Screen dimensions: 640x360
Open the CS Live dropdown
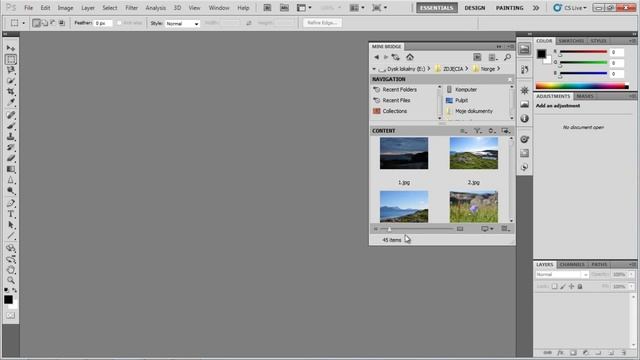(571, 8)
